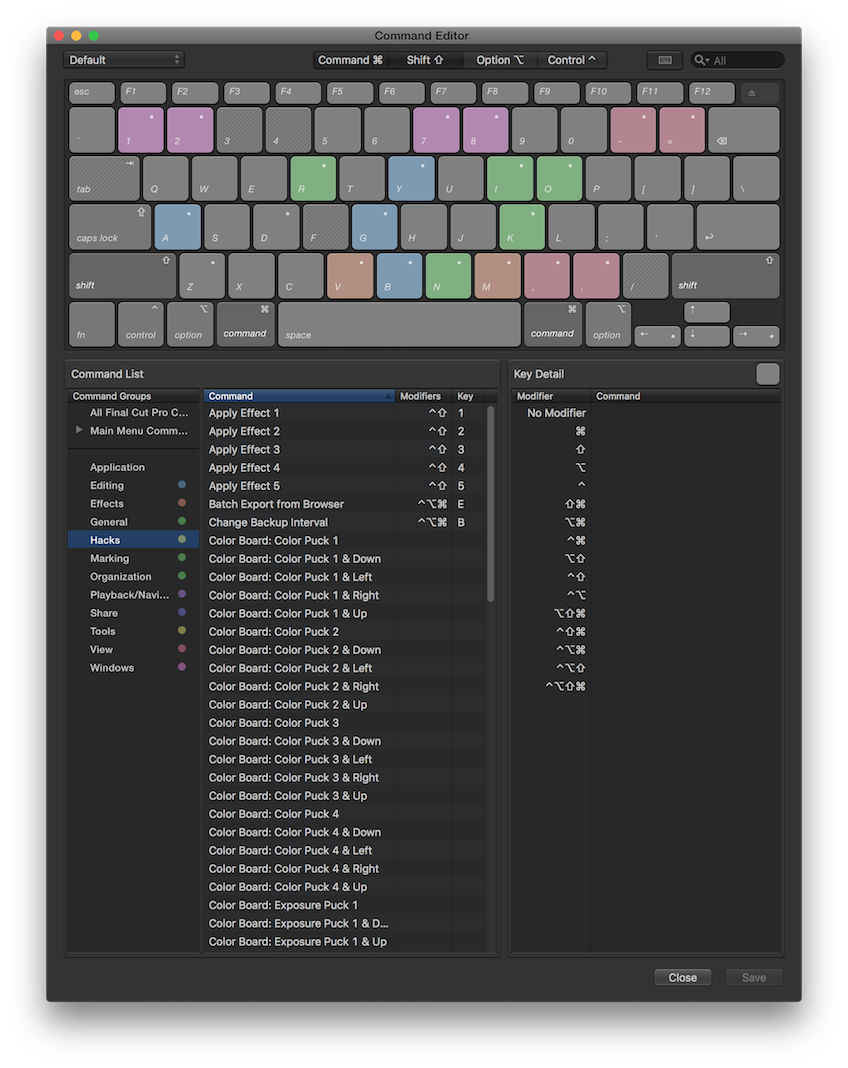Click the Command List vertical scrollbar
This screenshot has height=1068, width=848.
(x=490, y=503)
